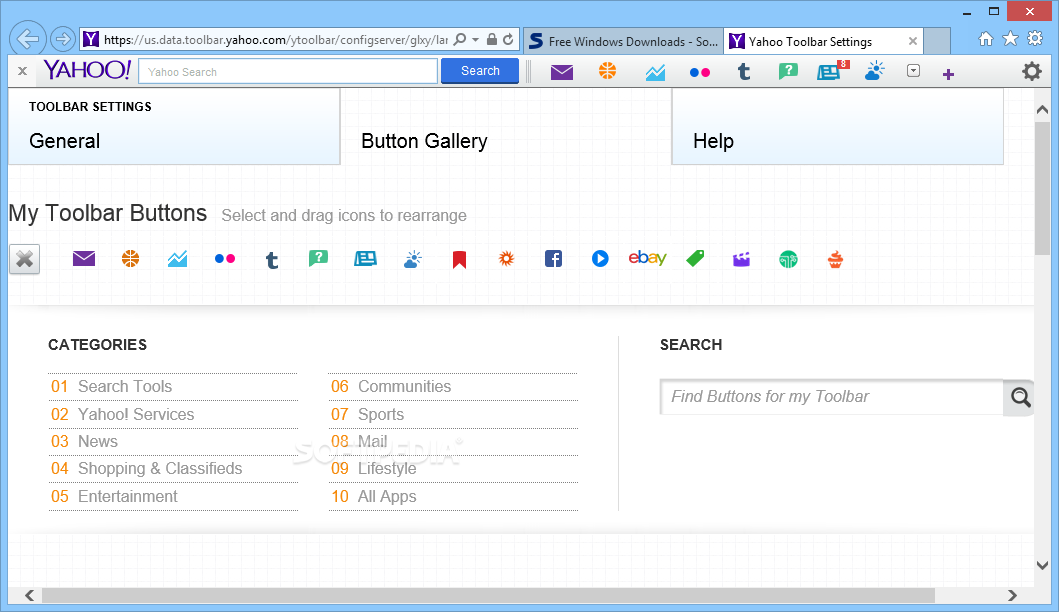The width and height of the screenshot is (1059, 612).
Task: Select the Tumblr icon in My Toolbar Buttons
Action: pos(272,260)
